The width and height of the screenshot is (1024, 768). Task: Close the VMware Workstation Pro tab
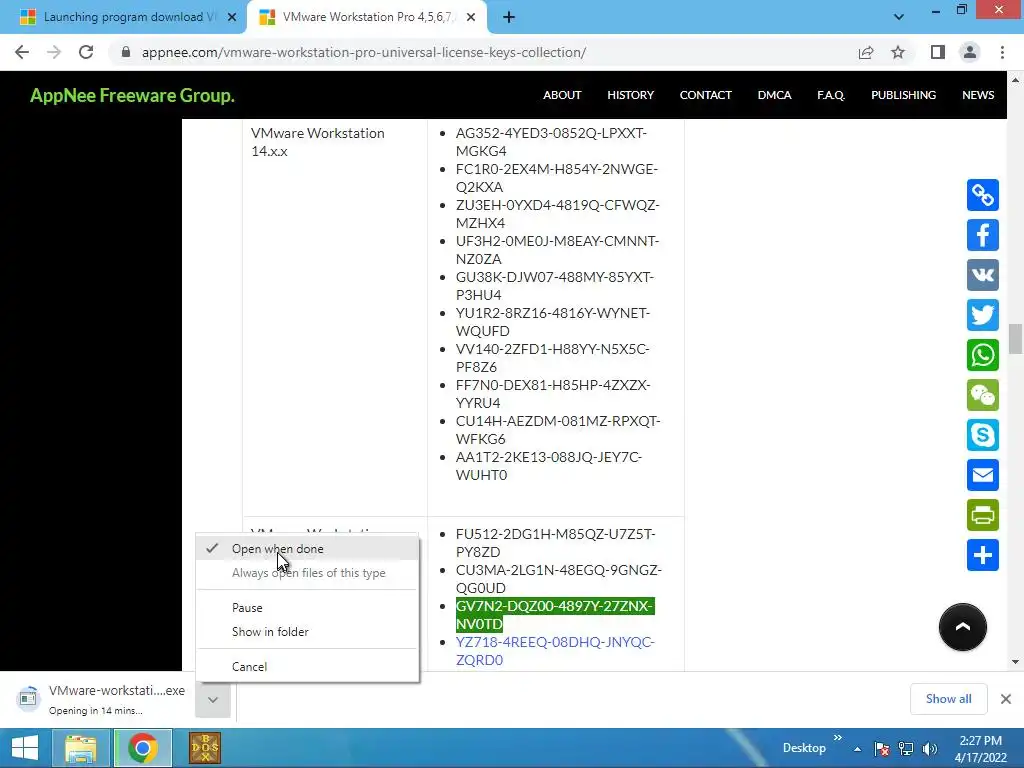coord(471,17)
